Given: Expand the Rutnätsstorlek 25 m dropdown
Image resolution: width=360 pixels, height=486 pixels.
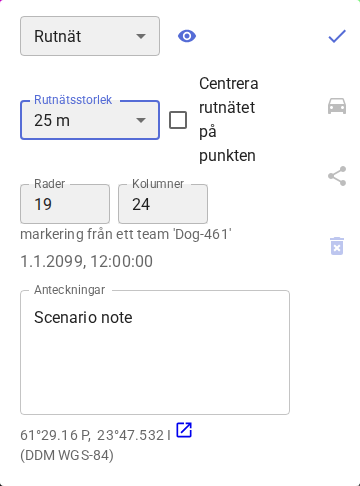Looking at the screenshot, I should (90, 120).
